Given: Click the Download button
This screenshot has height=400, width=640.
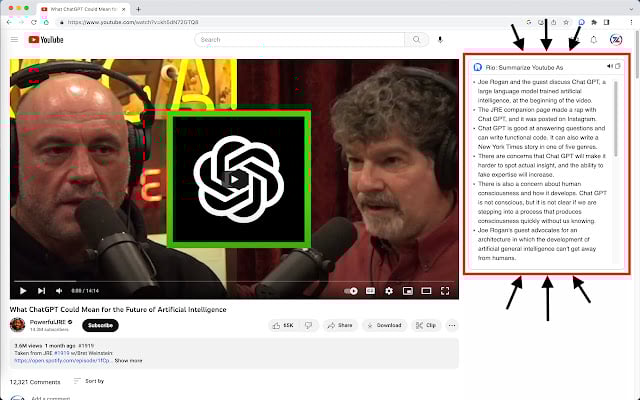Looking at the screenshot, I should click(384, 325).
